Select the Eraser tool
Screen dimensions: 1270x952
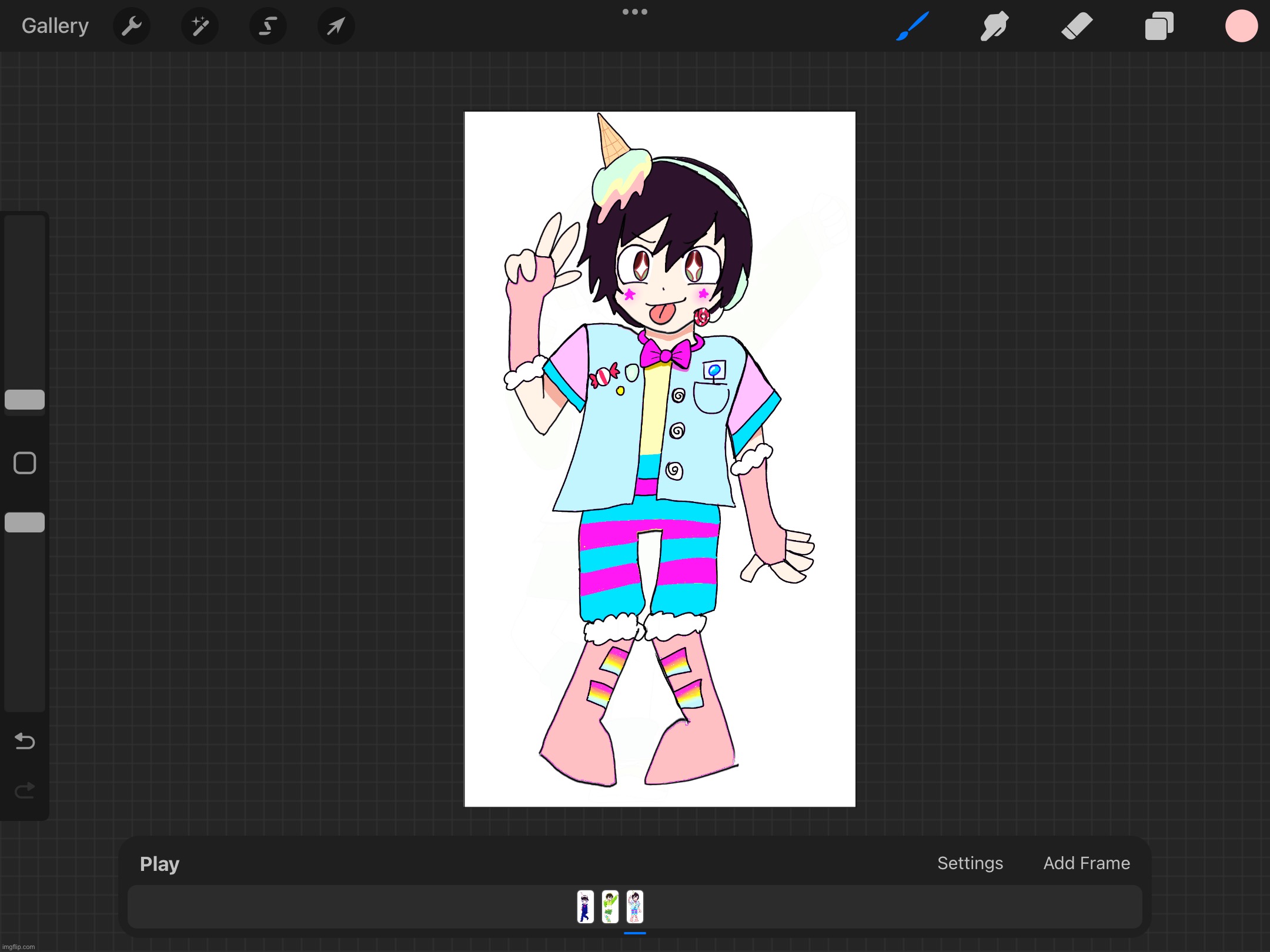point(1077,26)
